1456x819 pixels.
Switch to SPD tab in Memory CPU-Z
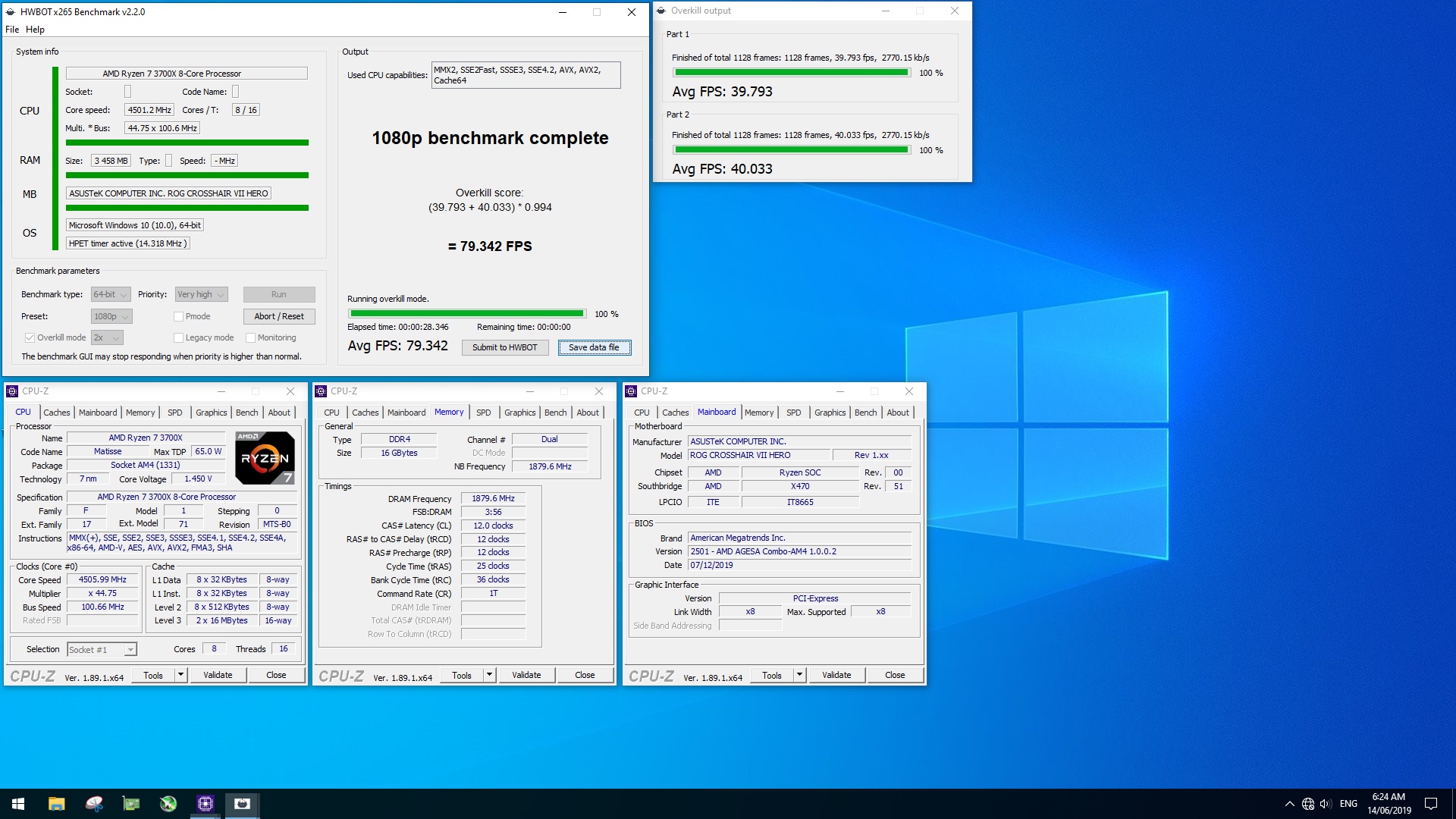click(x=483, y=413)
